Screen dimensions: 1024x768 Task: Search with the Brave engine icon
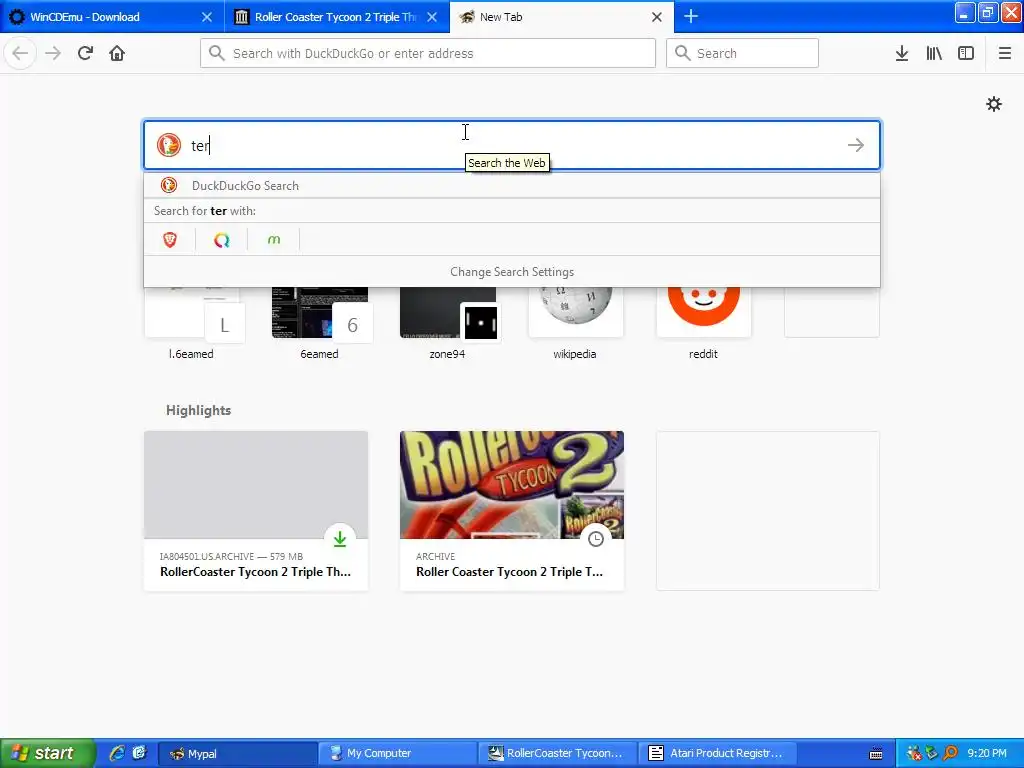pos(170,240)
